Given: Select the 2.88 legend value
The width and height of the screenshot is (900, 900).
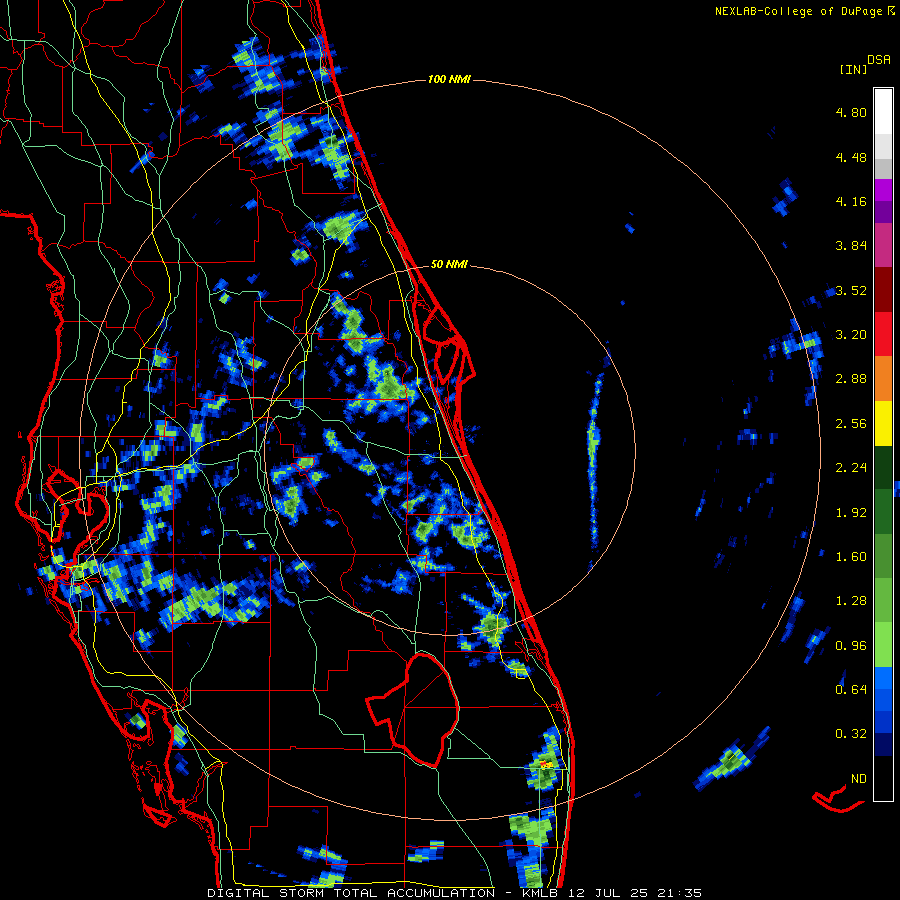Looking at the screenshot, I should tap(851, 379).
